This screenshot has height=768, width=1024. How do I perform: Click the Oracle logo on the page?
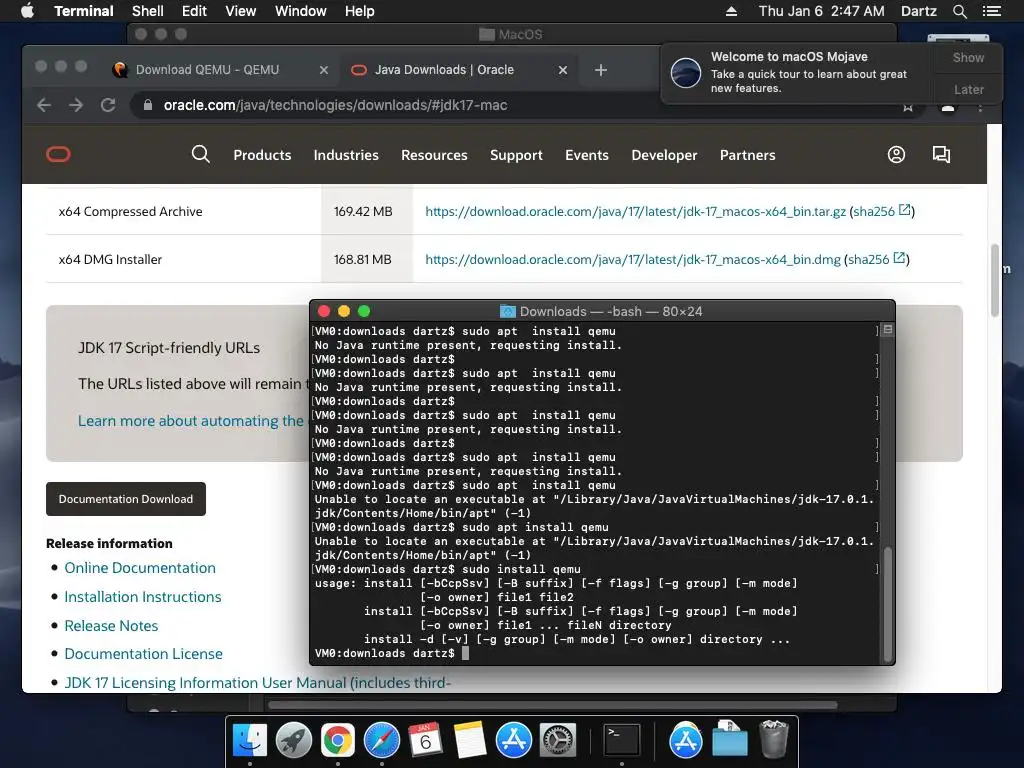(58, 155)
